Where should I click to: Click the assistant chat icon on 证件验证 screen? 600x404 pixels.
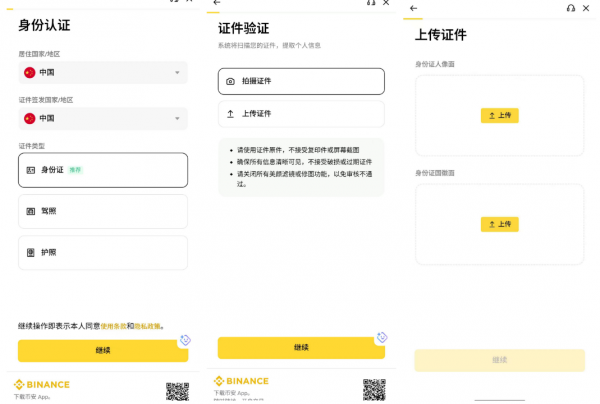[382, 337]
